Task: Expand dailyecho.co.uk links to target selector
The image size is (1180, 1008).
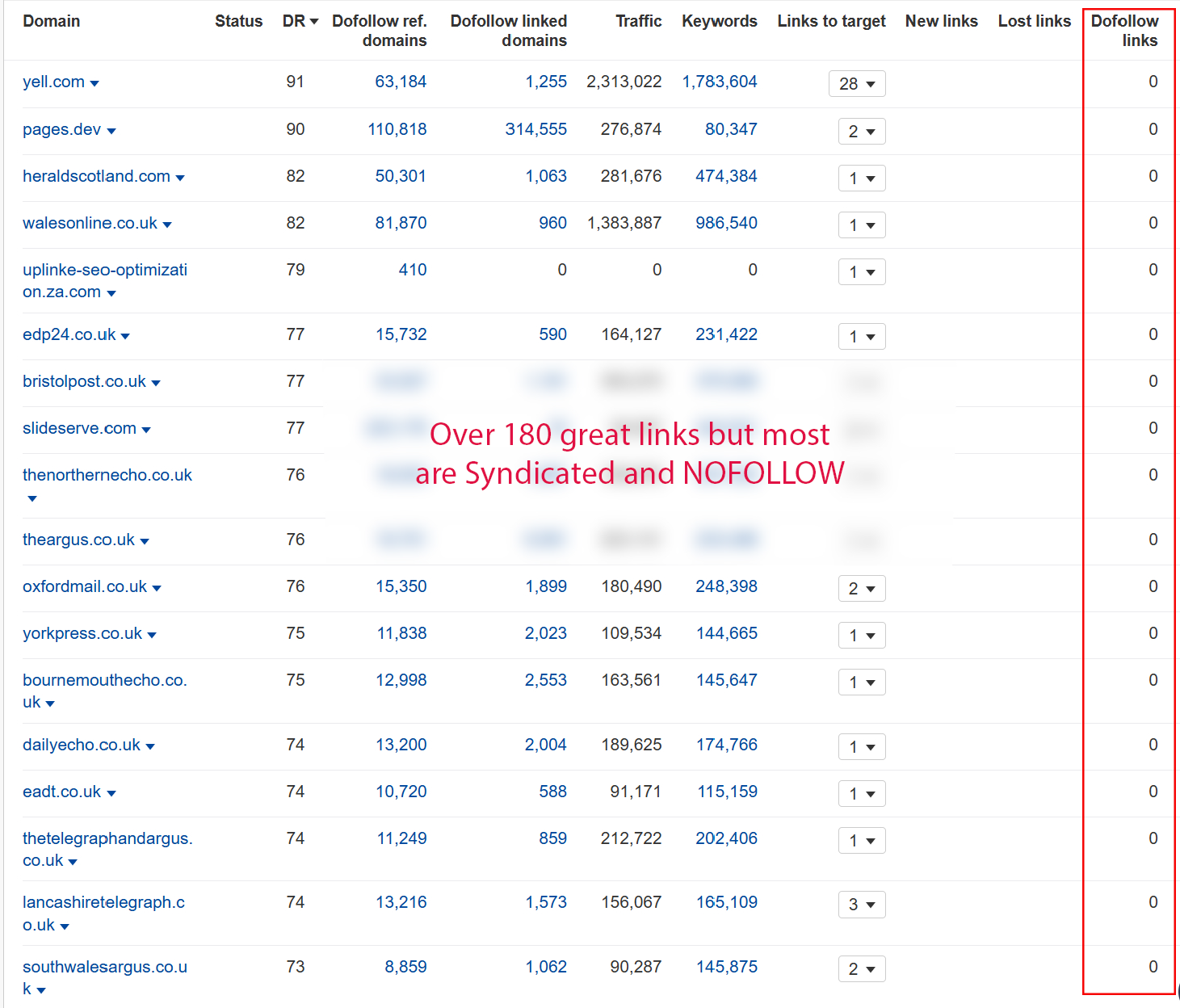Action: click(862, 747)
